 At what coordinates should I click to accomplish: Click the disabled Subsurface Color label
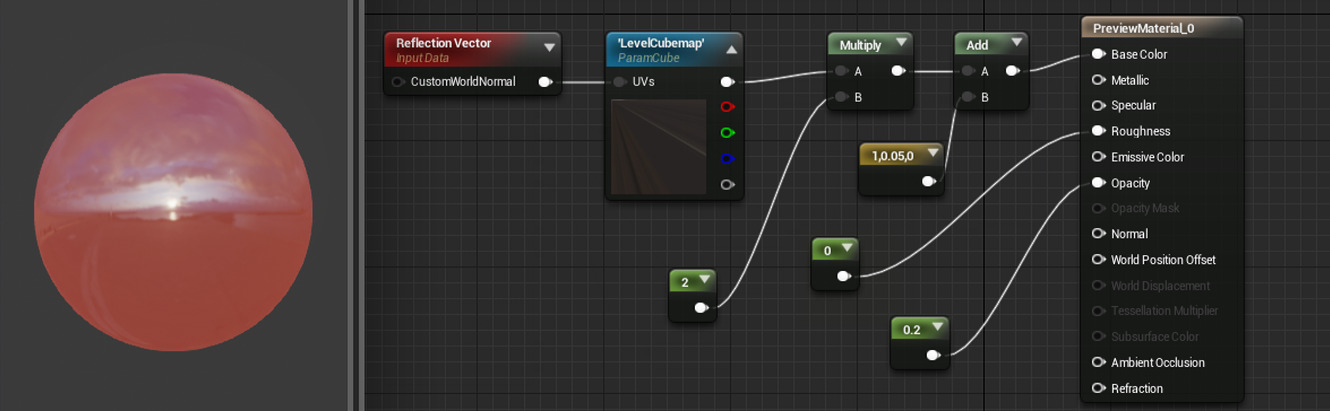1155,337
